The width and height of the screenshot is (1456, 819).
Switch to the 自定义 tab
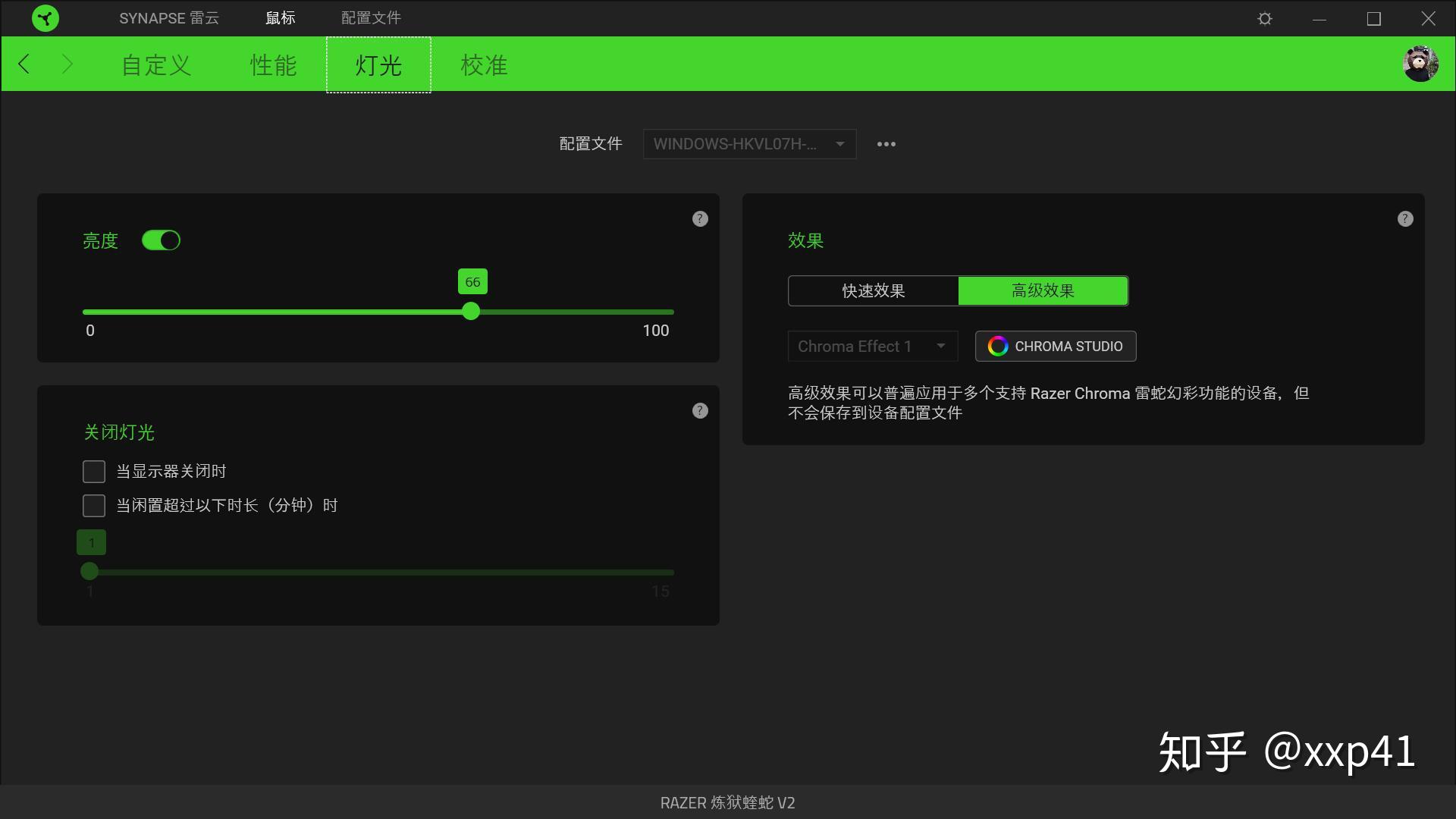pyautogui.click(x=156, y=64)
